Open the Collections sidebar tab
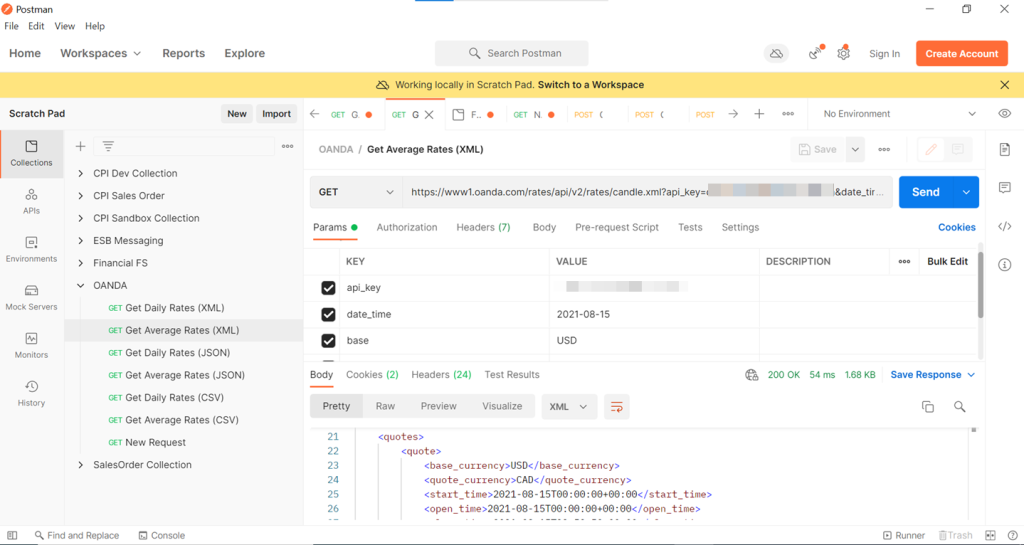The width and height of the screenshot is (1024, 545). [x=31, y=153]
